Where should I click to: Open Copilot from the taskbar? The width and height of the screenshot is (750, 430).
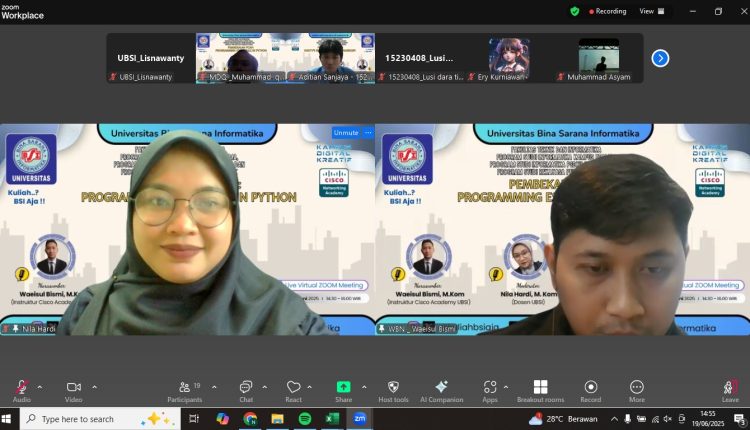[x=222, y=419]
